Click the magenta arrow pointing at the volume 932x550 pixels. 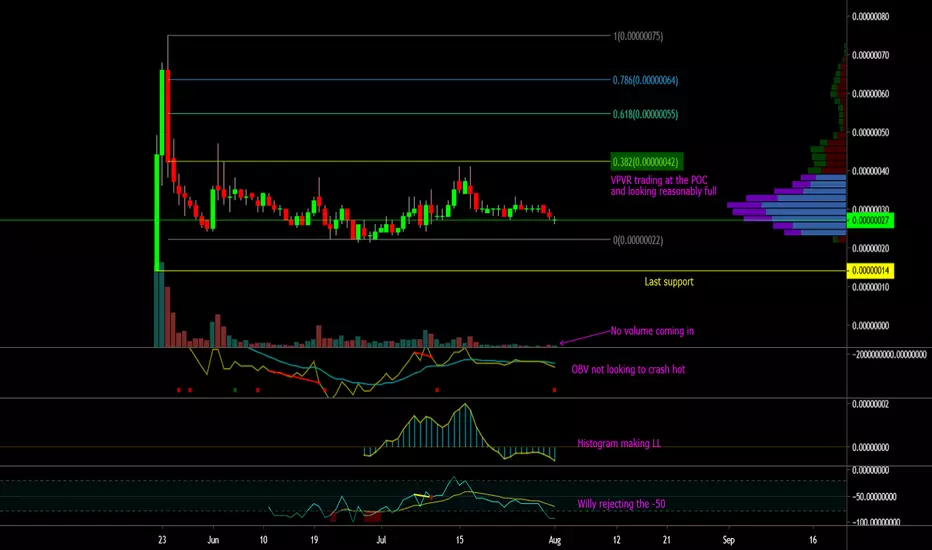point(585,337)
